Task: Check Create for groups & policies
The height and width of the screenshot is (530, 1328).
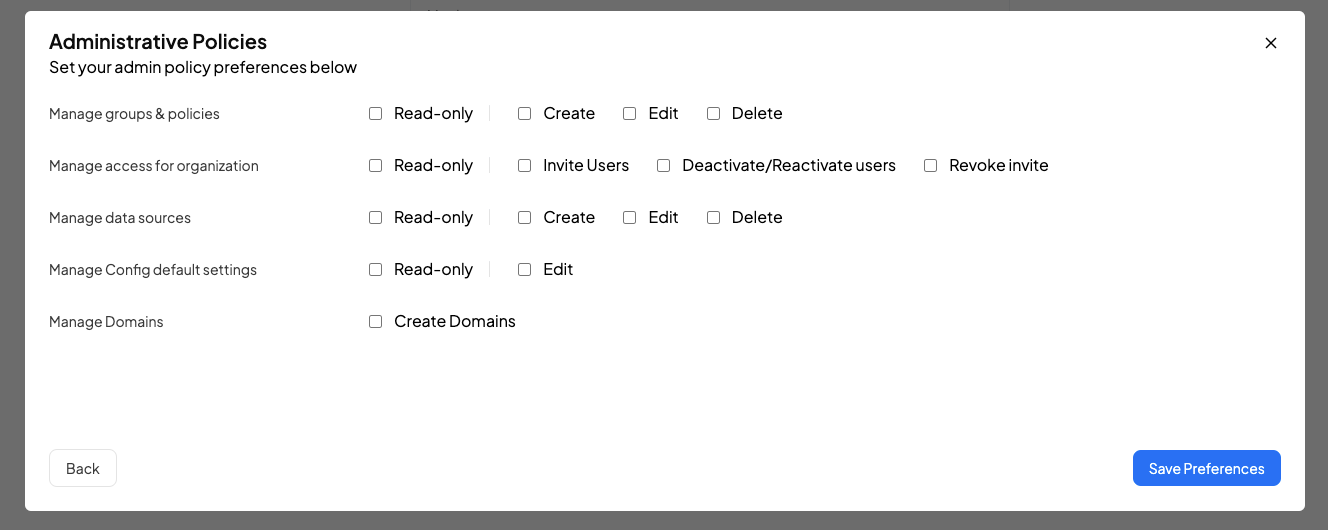Action: click(524, 114)
